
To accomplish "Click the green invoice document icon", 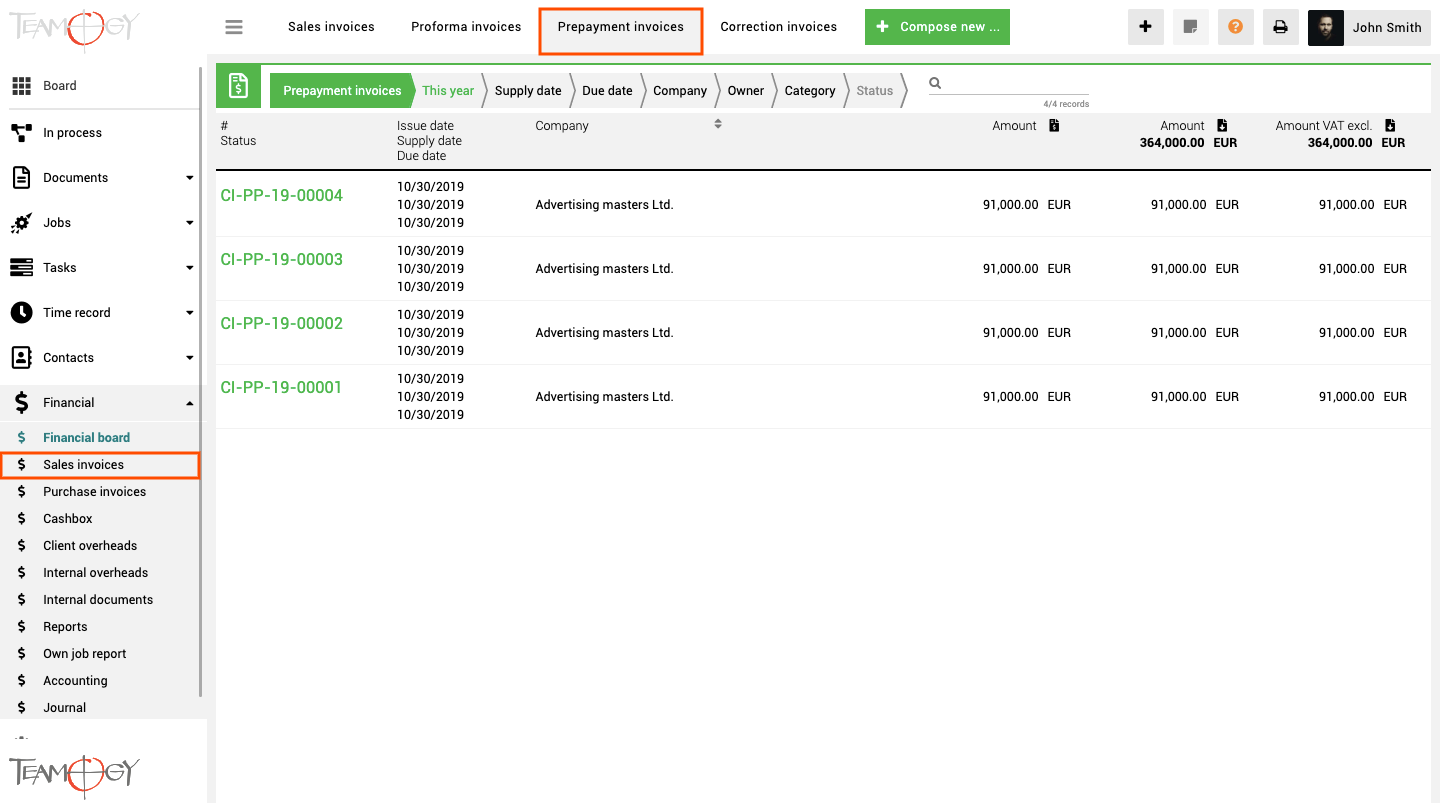I will click(x=238, y=86).
